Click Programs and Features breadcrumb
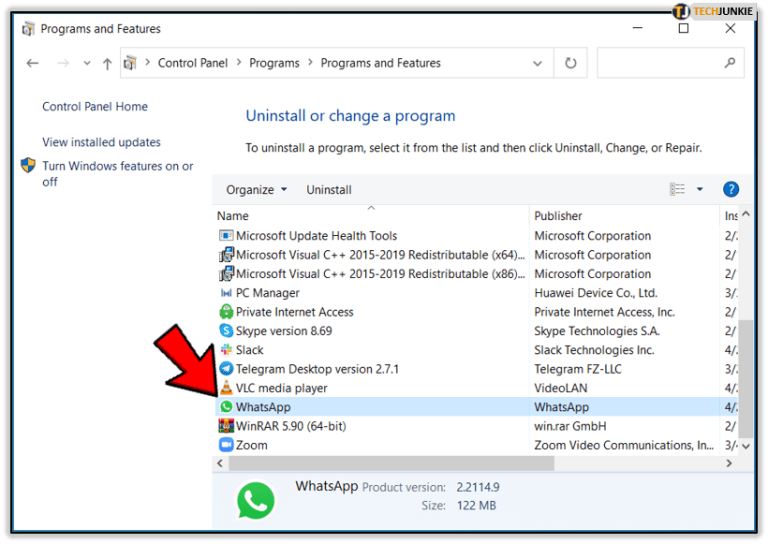This screenshot has width=768, height=544. pos(381,63)
